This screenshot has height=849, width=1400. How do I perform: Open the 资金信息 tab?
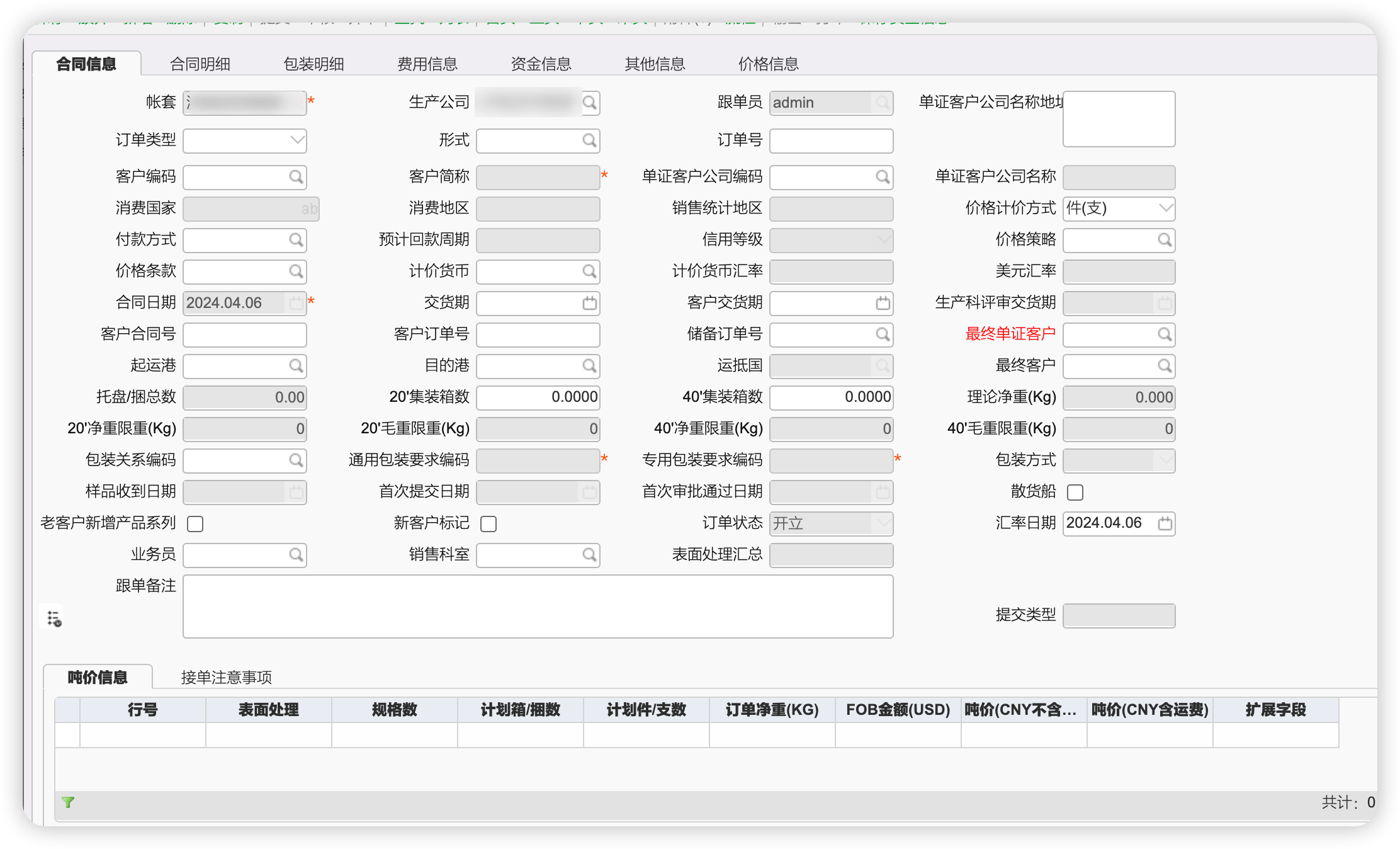tap(541, 64)
